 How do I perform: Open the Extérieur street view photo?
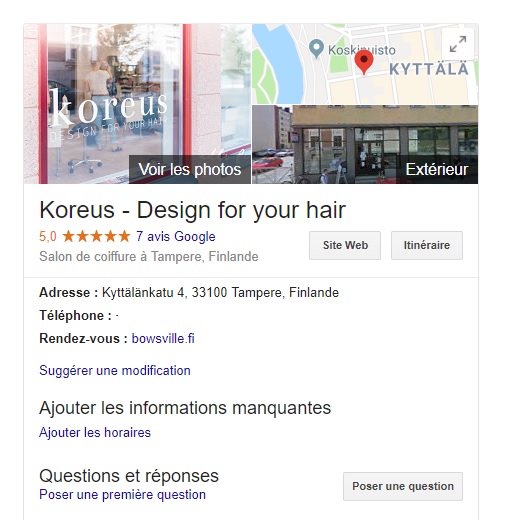point(365,144)
